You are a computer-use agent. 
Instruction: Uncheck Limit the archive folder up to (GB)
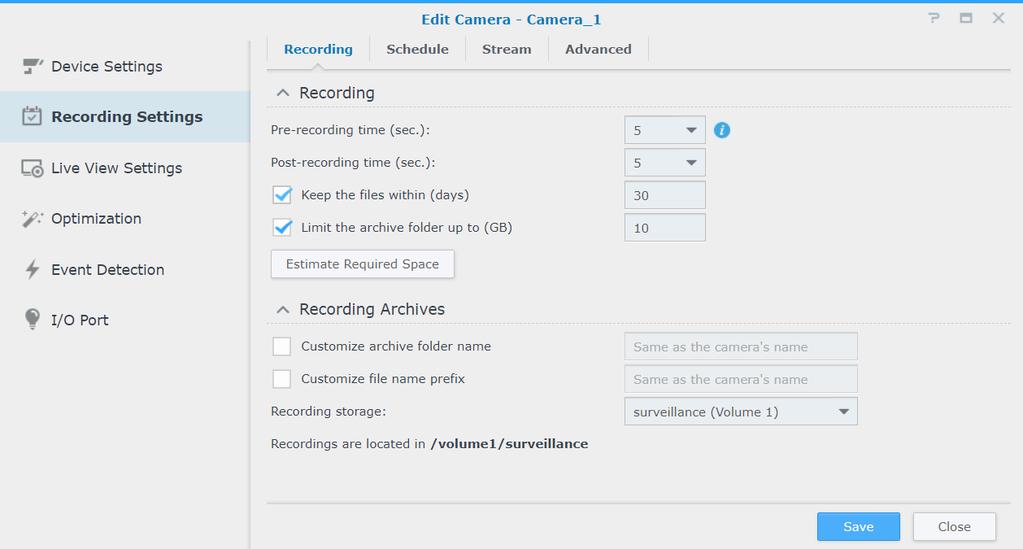tap(282, 227)
